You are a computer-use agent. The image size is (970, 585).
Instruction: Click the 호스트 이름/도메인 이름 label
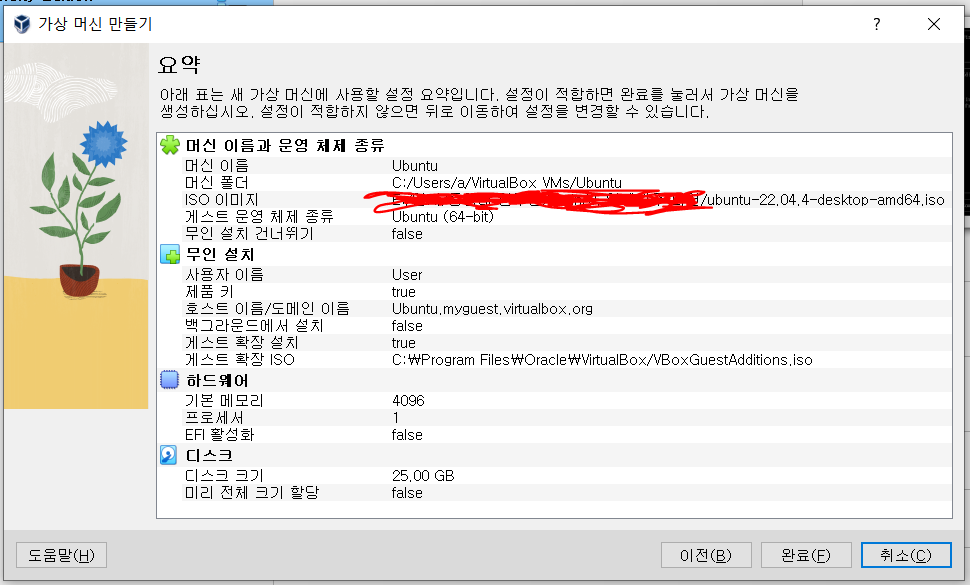pyautogui.click(x=267, y=309)
